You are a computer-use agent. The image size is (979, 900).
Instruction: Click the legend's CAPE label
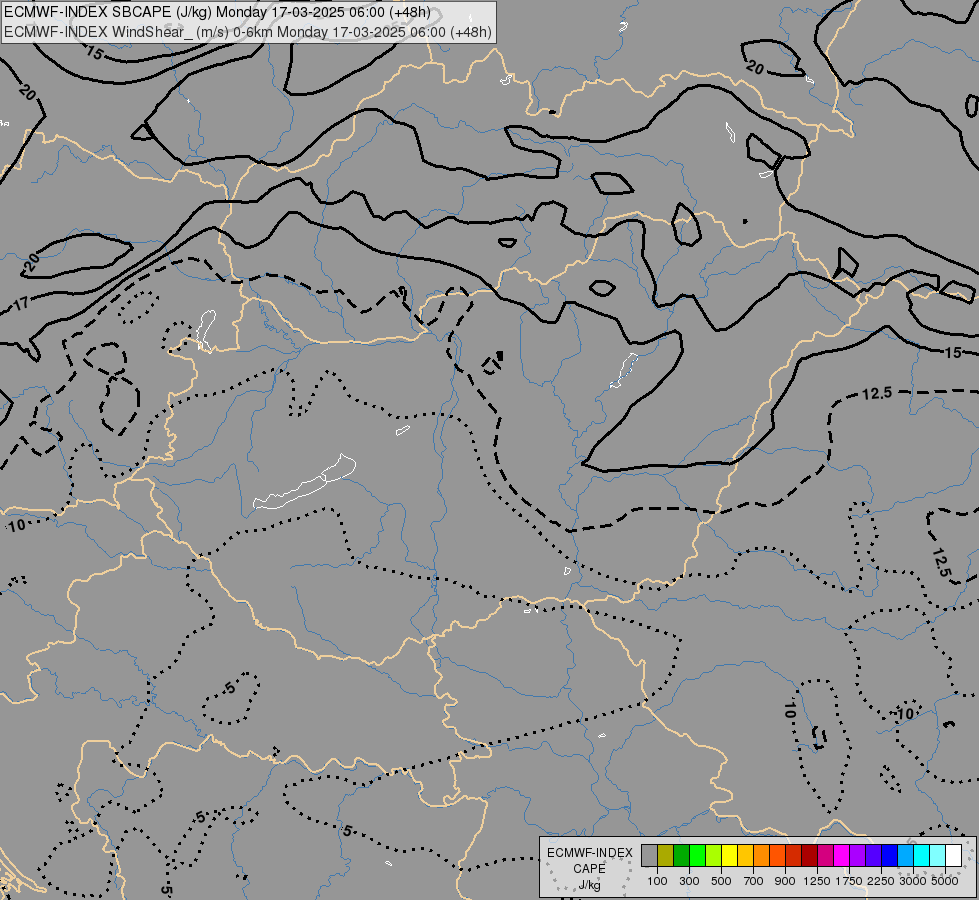[589, 869]
